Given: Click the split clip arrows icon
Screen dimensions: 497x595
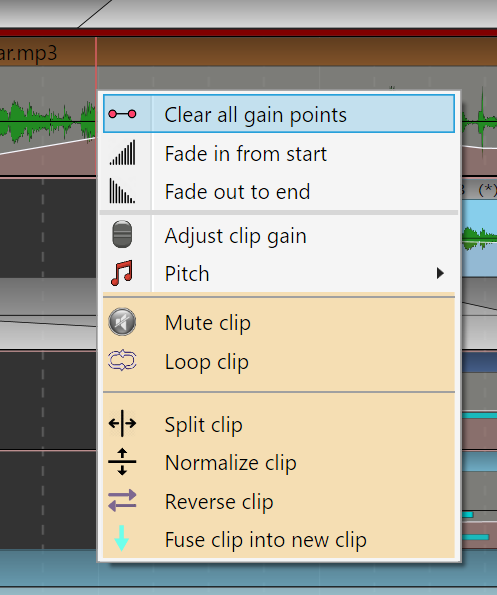Looking at the screenshot, I should (x=122, y=423).
